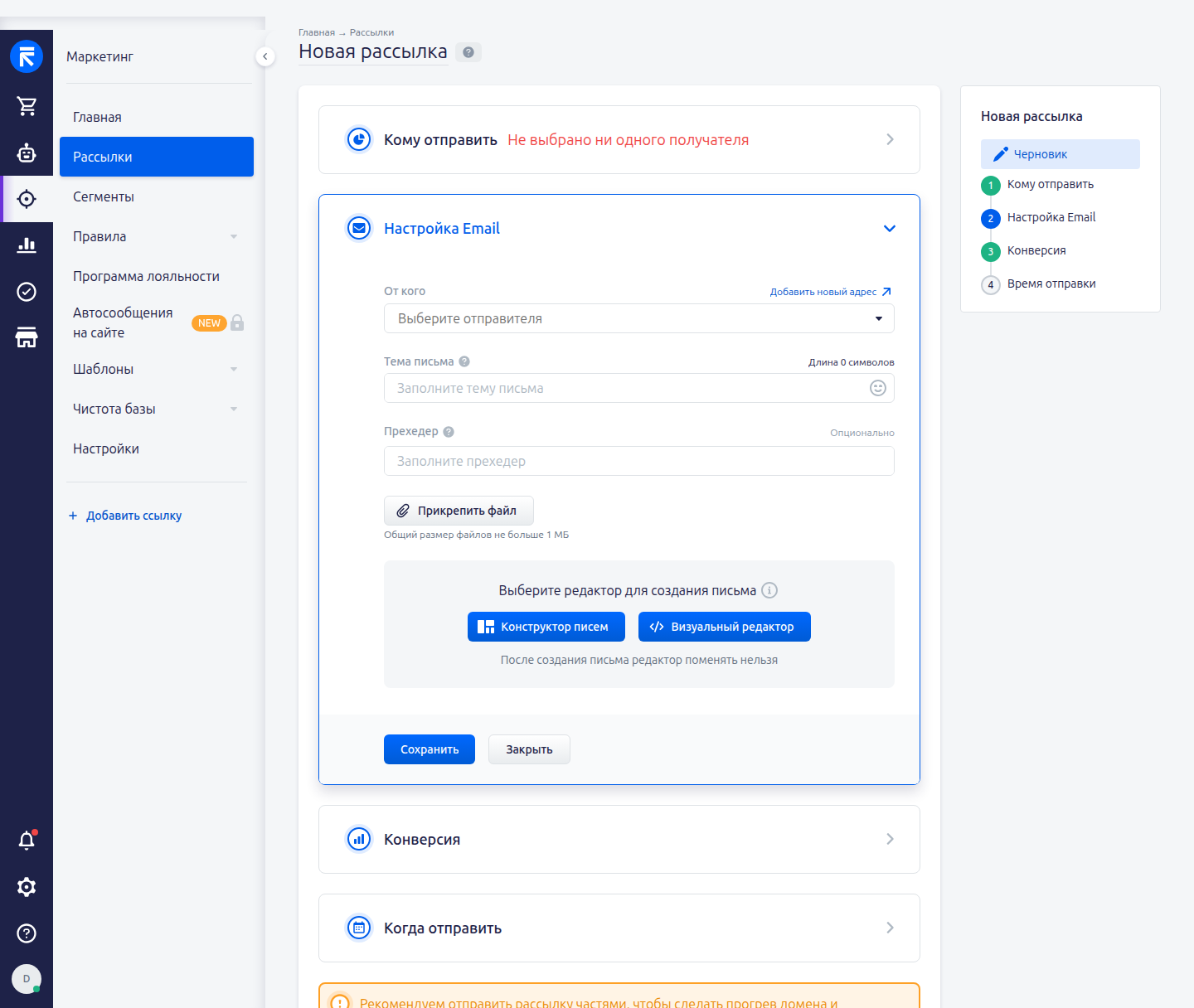The height and width of the screenshot is (1008, 1194).
Task: Open notifications bell icon
Action: (27, 841)
